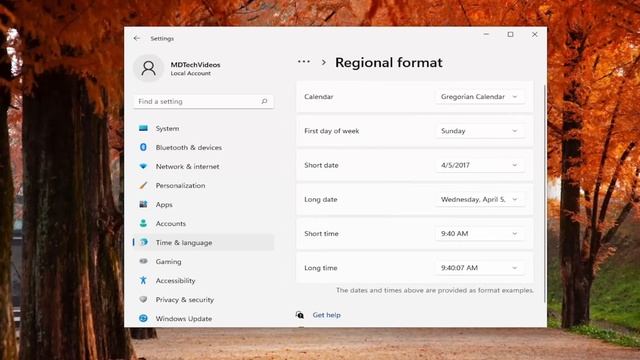640x360 pixels.
Task: Open the Calendar dropdown Gregorian Calendar
Action: click(480, 97)
